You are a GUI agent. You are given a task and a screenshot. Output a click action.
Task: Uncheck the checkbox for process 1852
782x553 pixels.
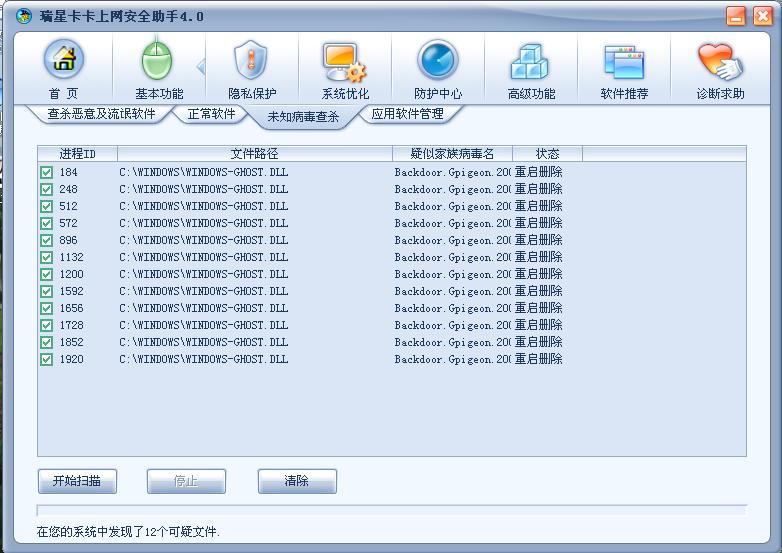pos(46,342)
